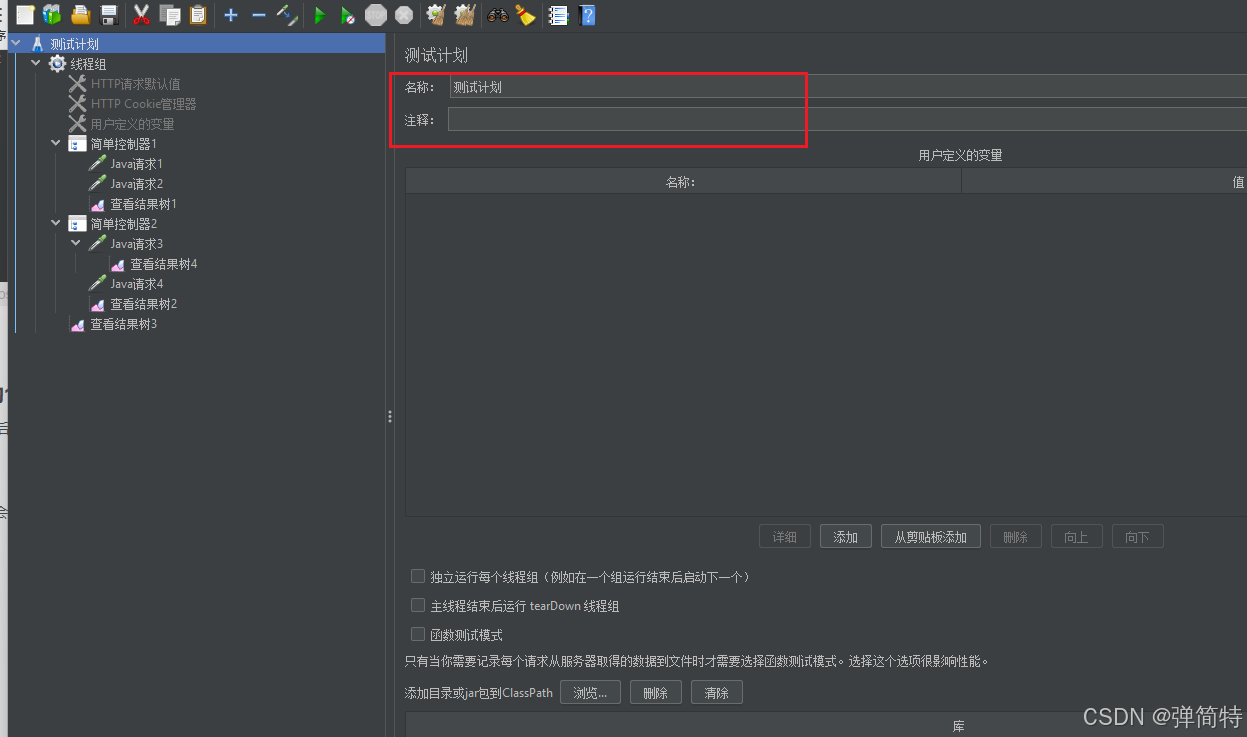Save the test plan with disk icon
The image size is (1247, 737).
coord(109,15)
